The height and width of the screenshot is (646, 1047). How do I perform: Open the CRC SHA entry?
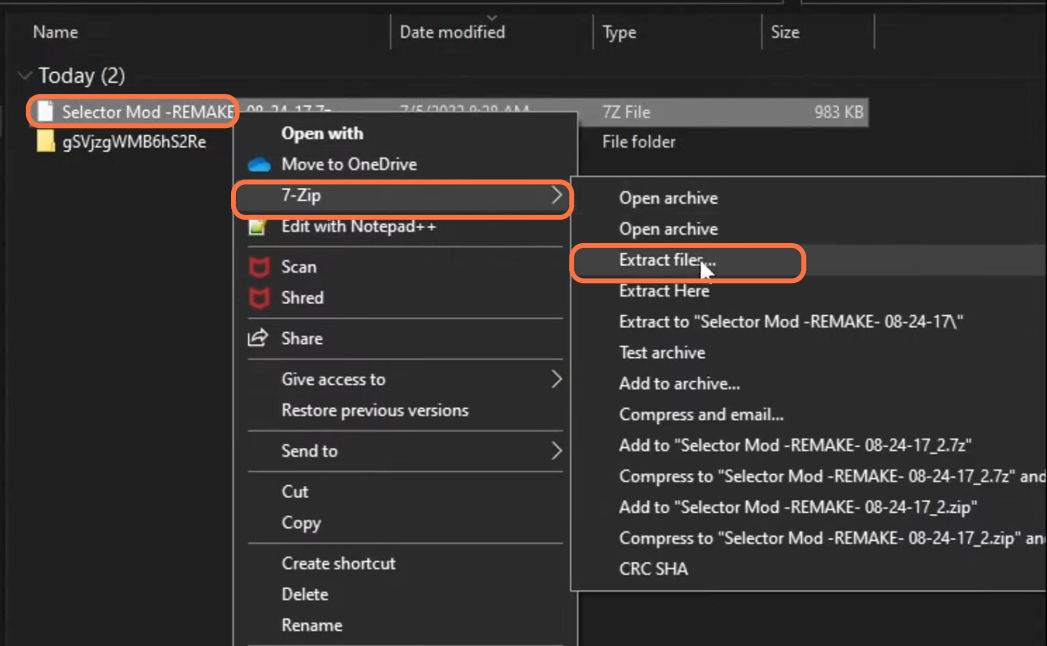653,569
